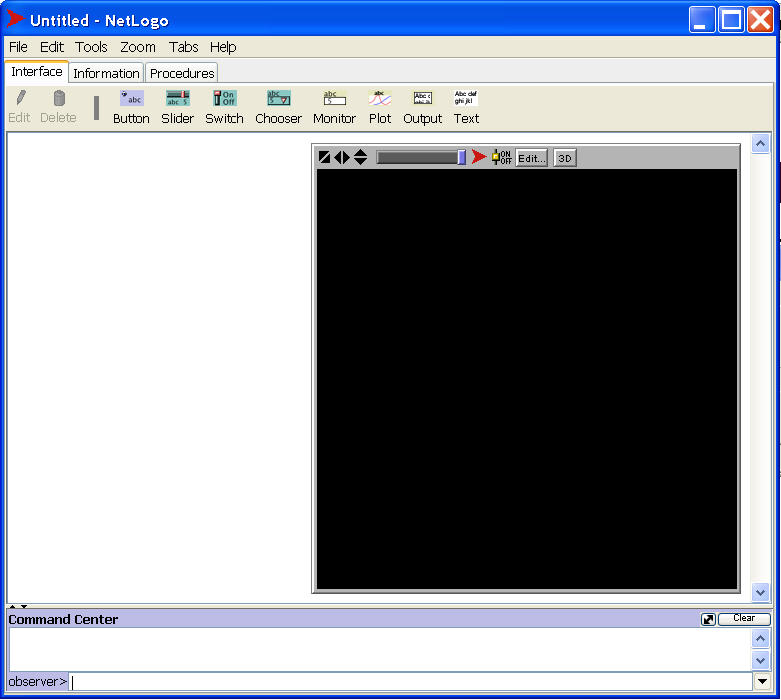Toggle the view updates ON/OFF switch
The height and width of the screenshot is (700, 781).
click(x=502, y=157)
